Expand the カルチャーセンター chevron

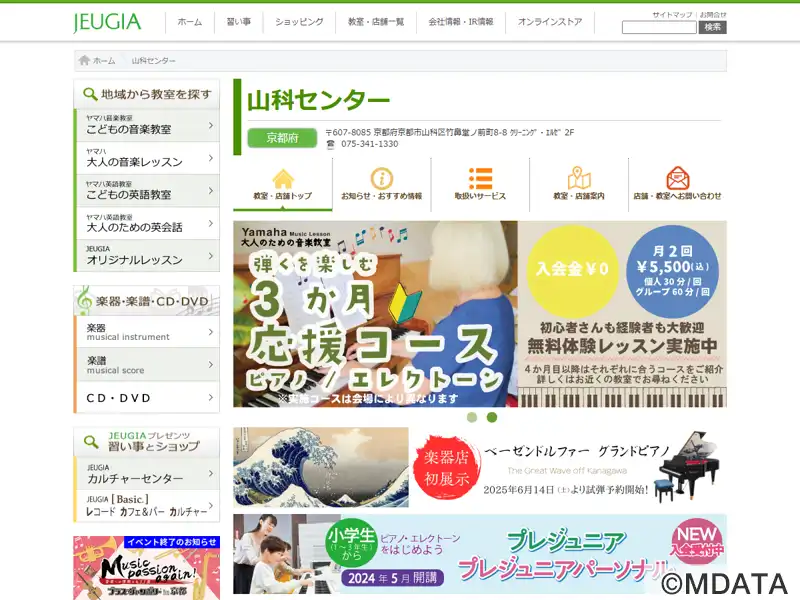(x=211, y=473)
